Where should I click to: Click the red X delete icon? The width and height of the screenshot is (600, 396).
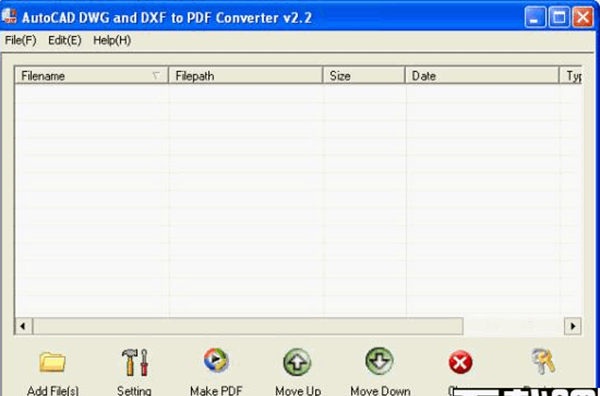click(460, 362)
